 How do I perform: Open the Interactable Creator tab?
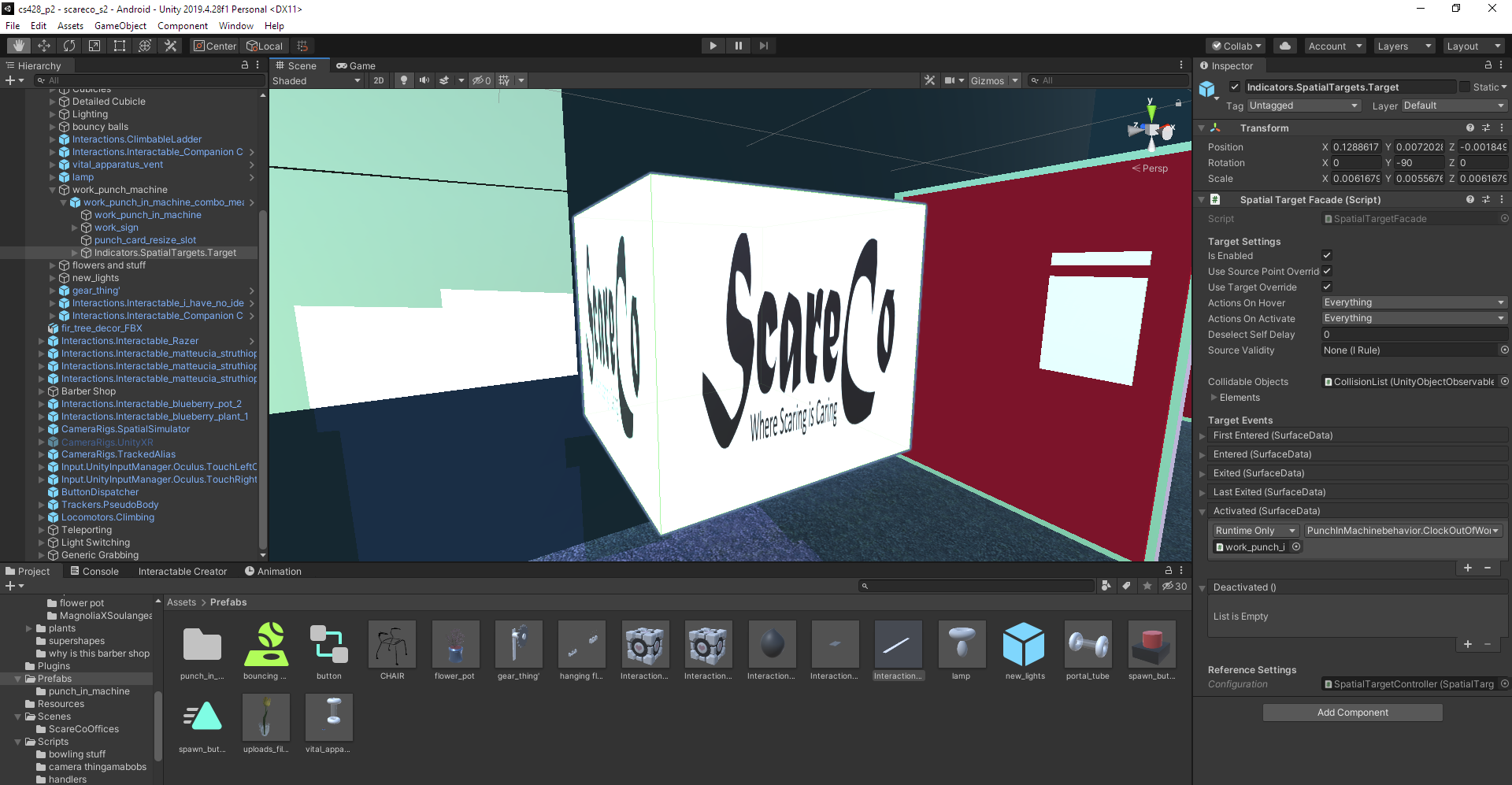[x=183, y=571]
